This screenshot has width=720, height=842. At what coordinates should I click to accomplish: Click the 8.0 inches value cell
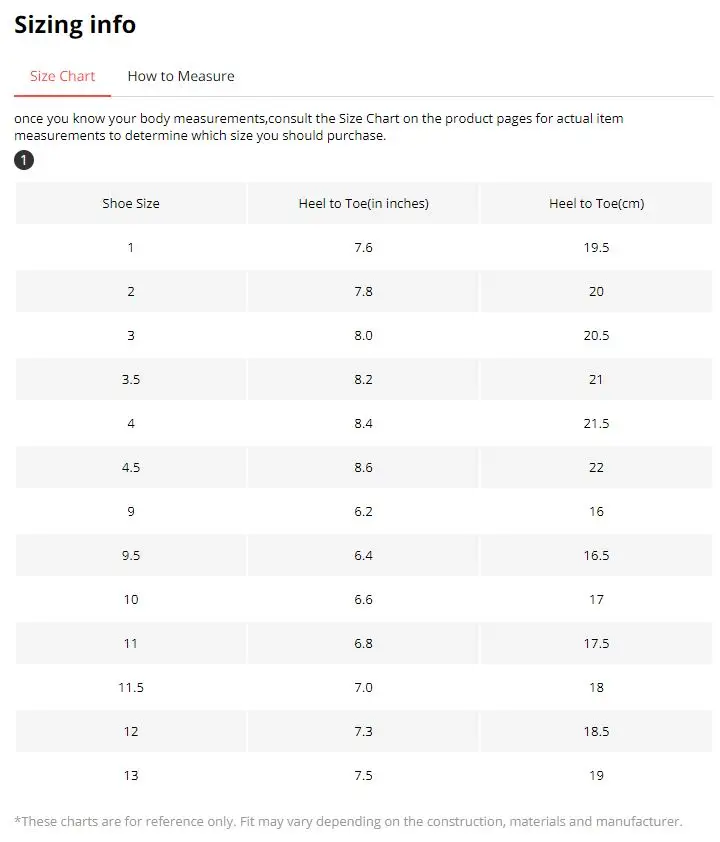click(x=363, y=335)
